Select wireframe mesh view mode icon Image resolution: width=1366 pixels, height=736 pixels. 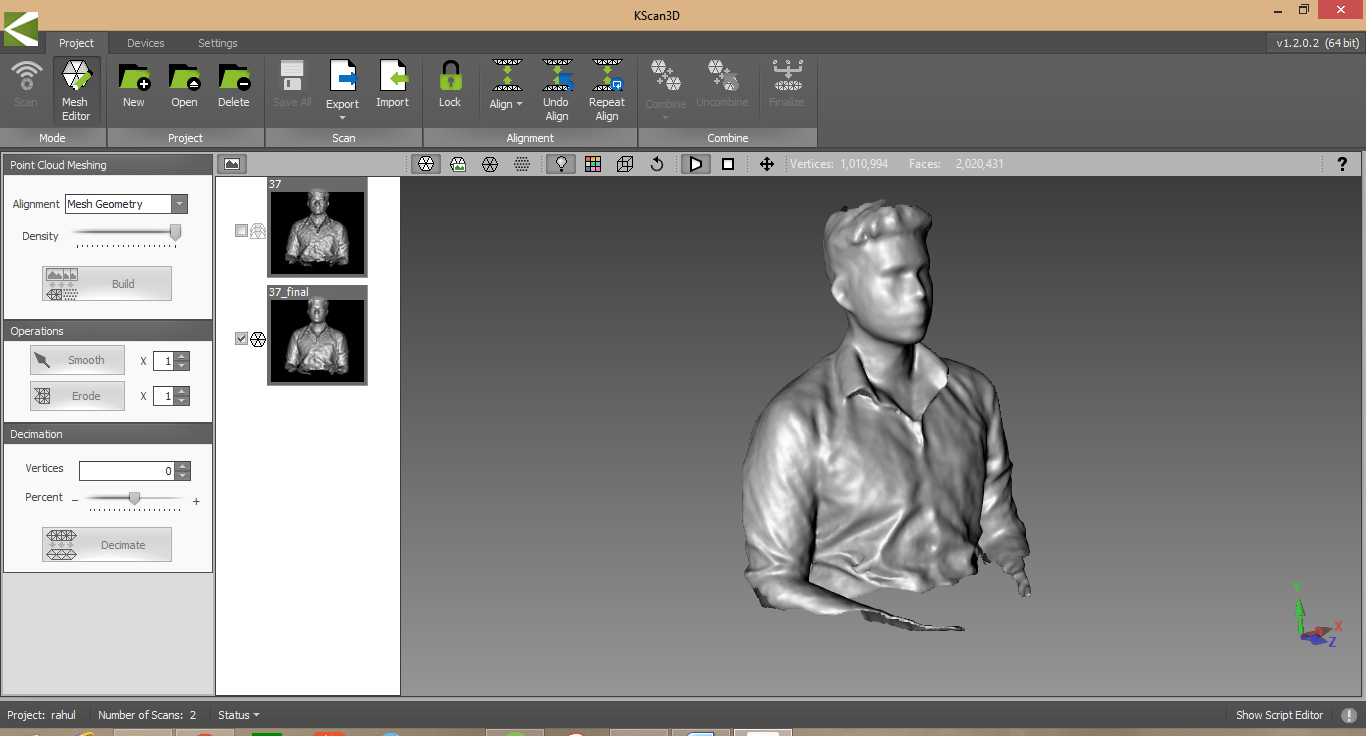pos(490,164)
